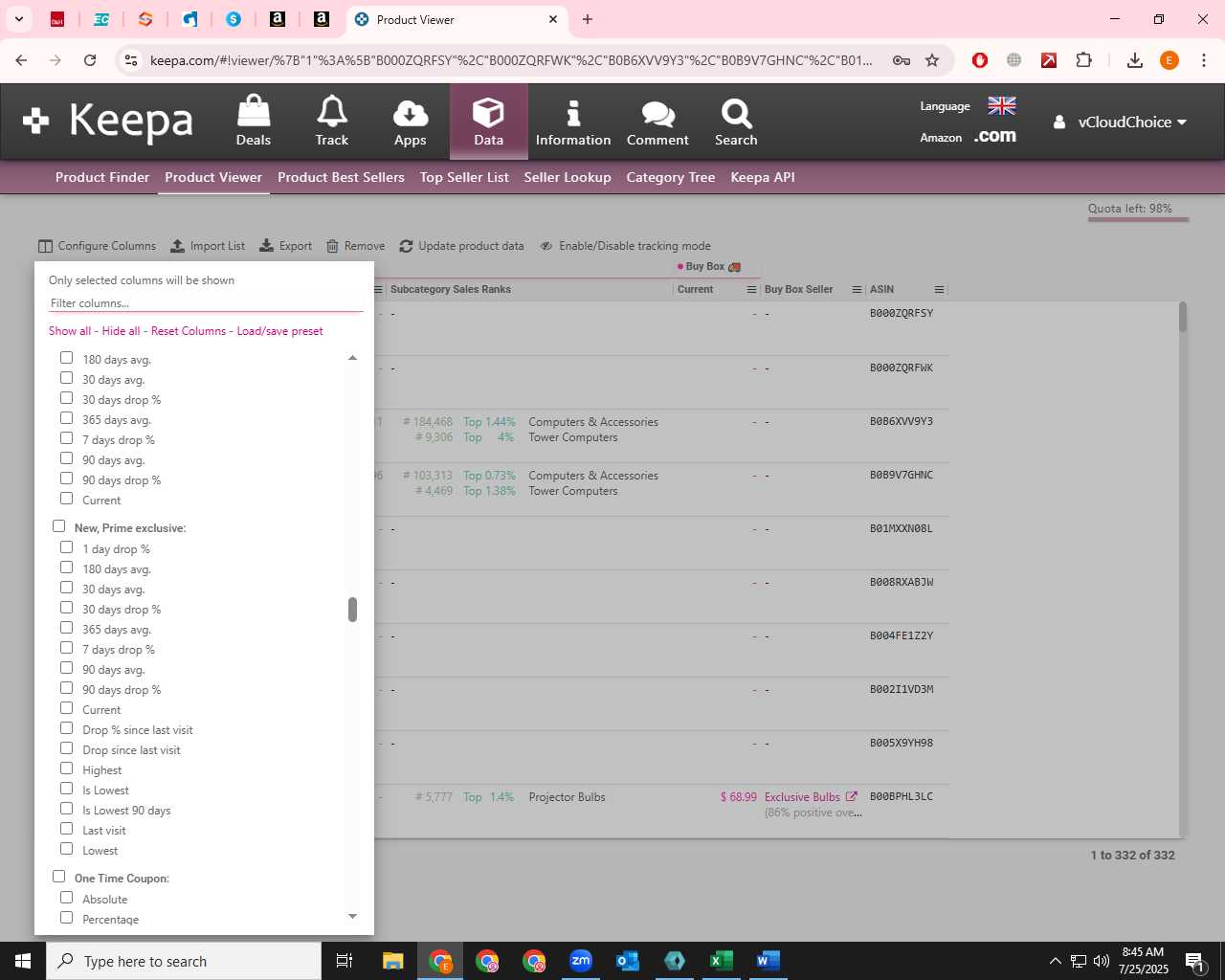The width and height of the screenshot is (1225, 980).
Task: Click column list scroll-up arrow
Action: click(352, 358)
